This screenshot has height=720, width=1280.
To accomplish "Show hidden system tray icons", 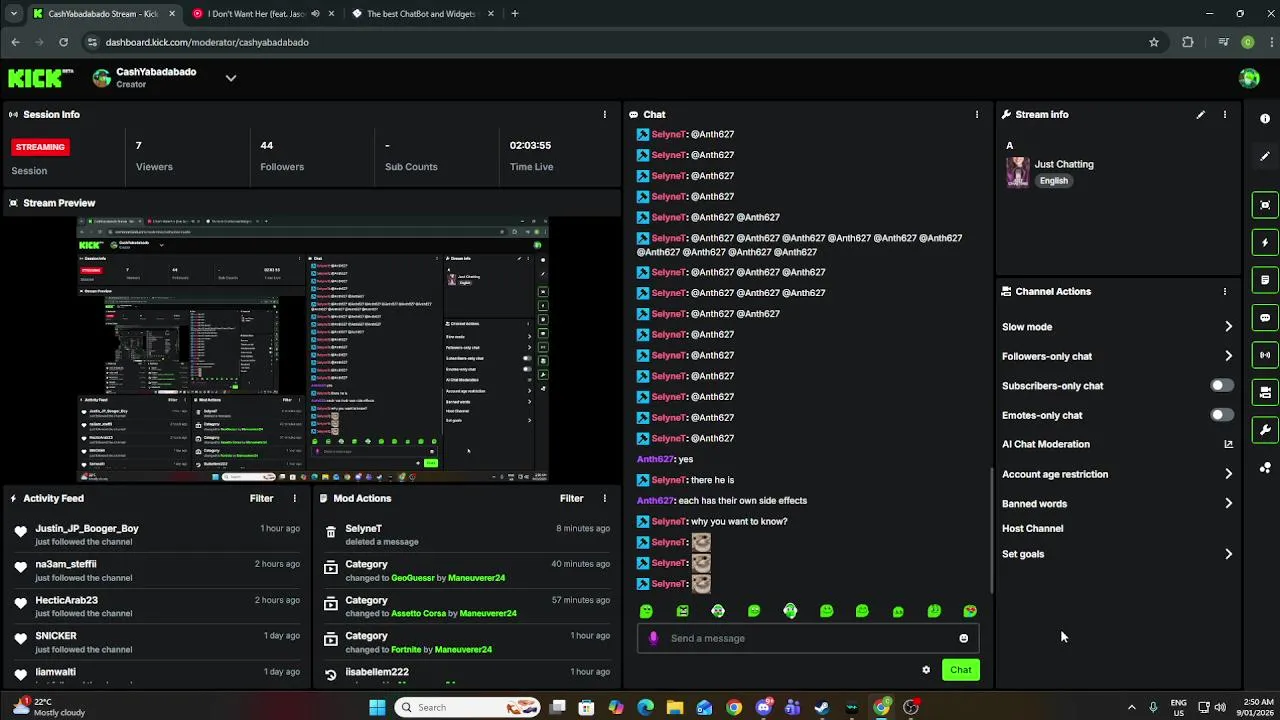I will click(1131, 707).
